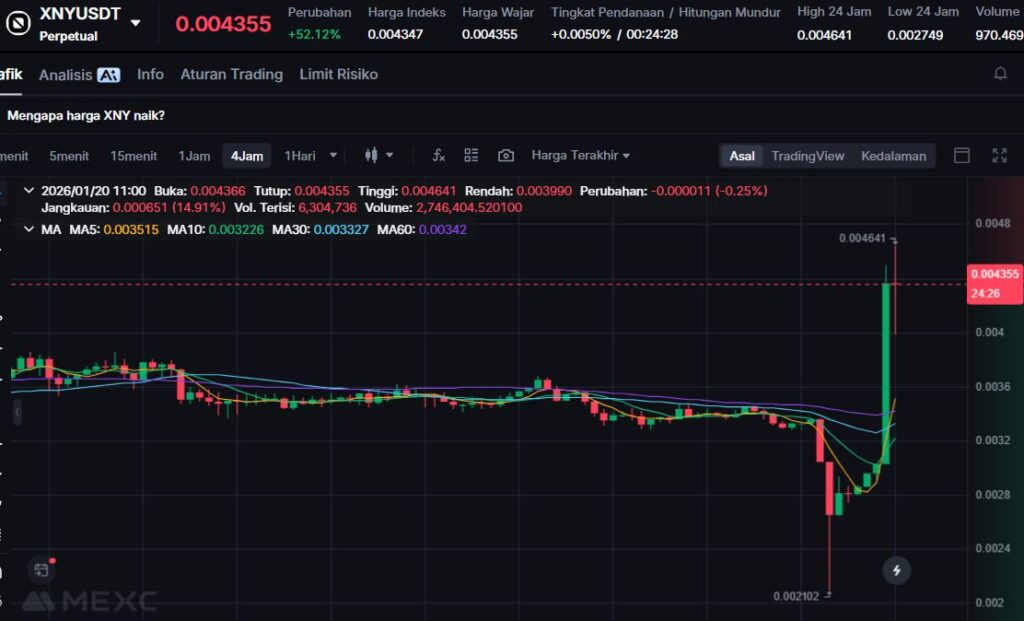Open the Aturan Trading tab
Viewport: 1024px width, 621px height.
tap(231, 74)
